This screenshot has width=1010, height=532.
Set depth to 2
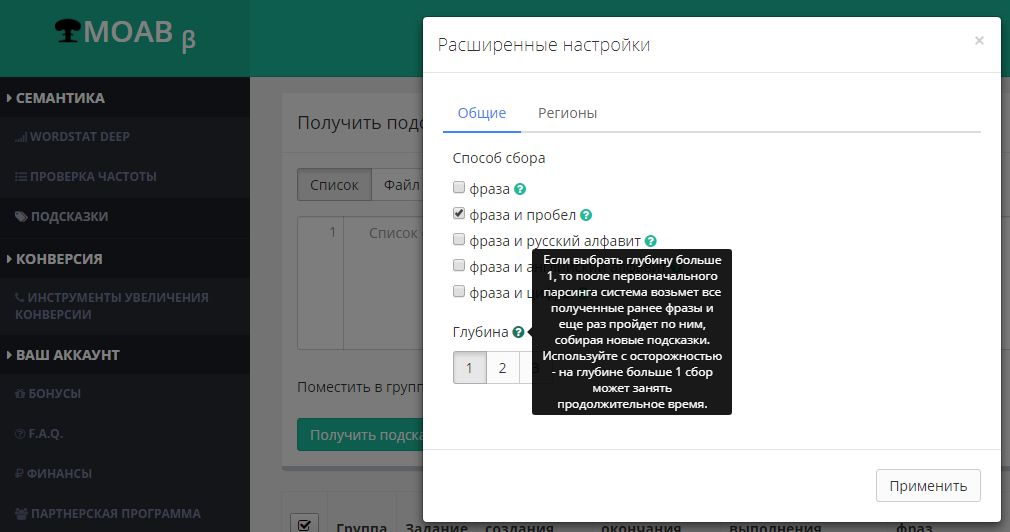[502, 368]
